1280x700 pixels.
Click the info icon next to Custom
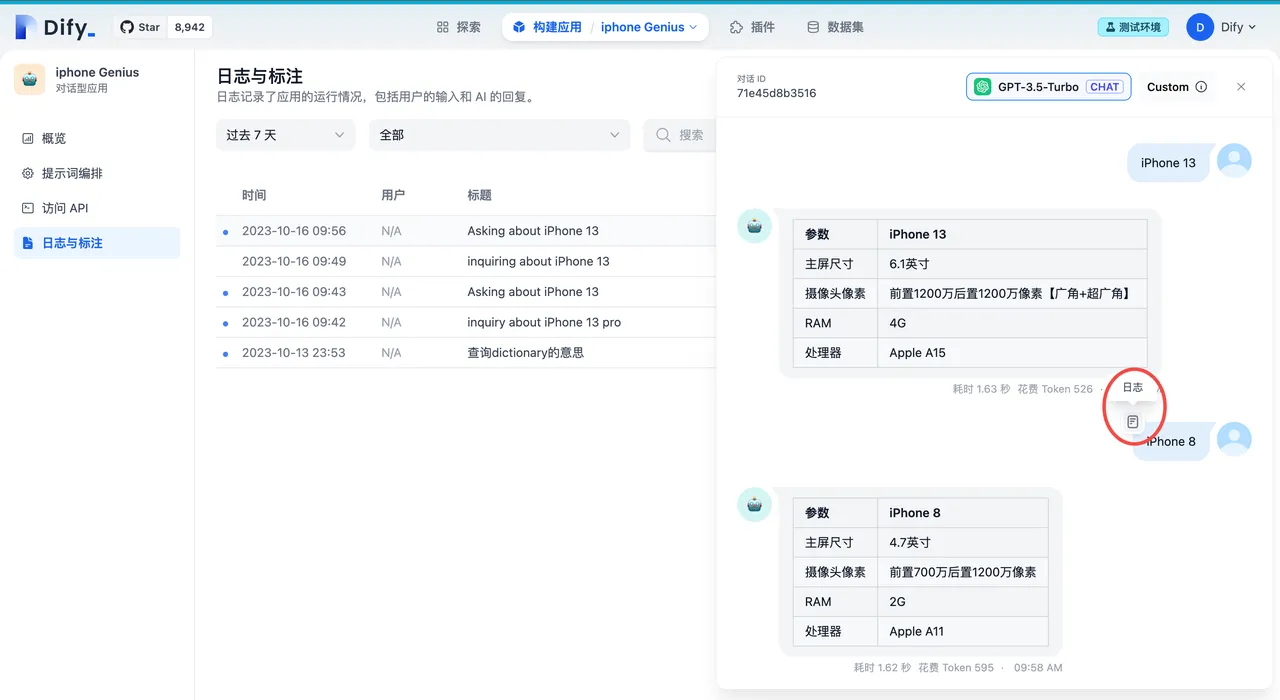1201,87
